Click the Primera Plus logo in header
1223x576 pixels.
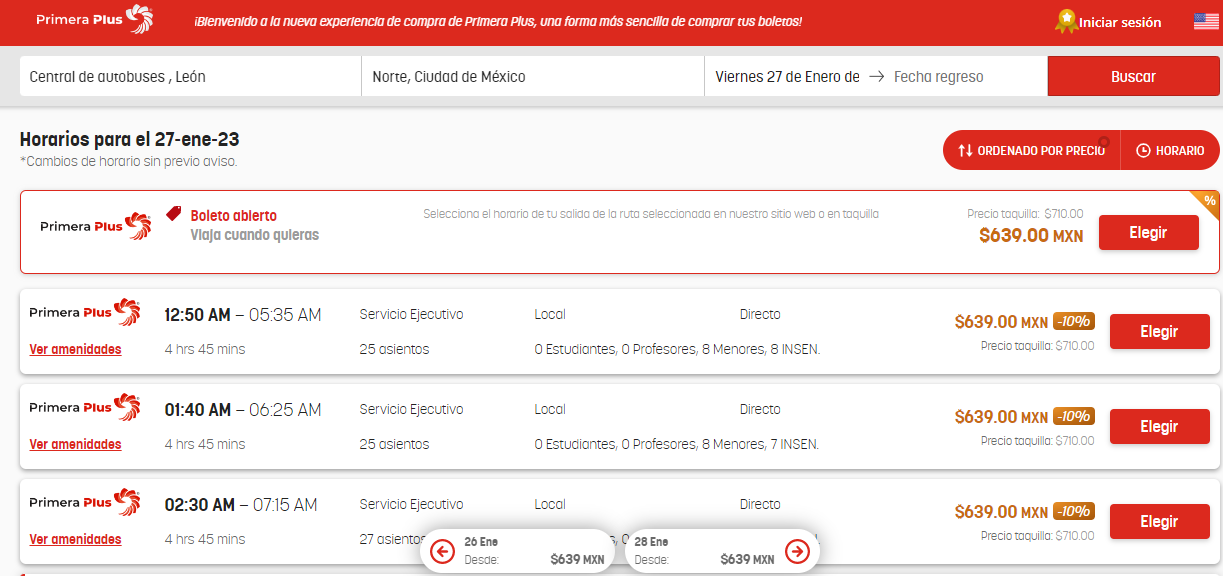click(x=95, y=19)
